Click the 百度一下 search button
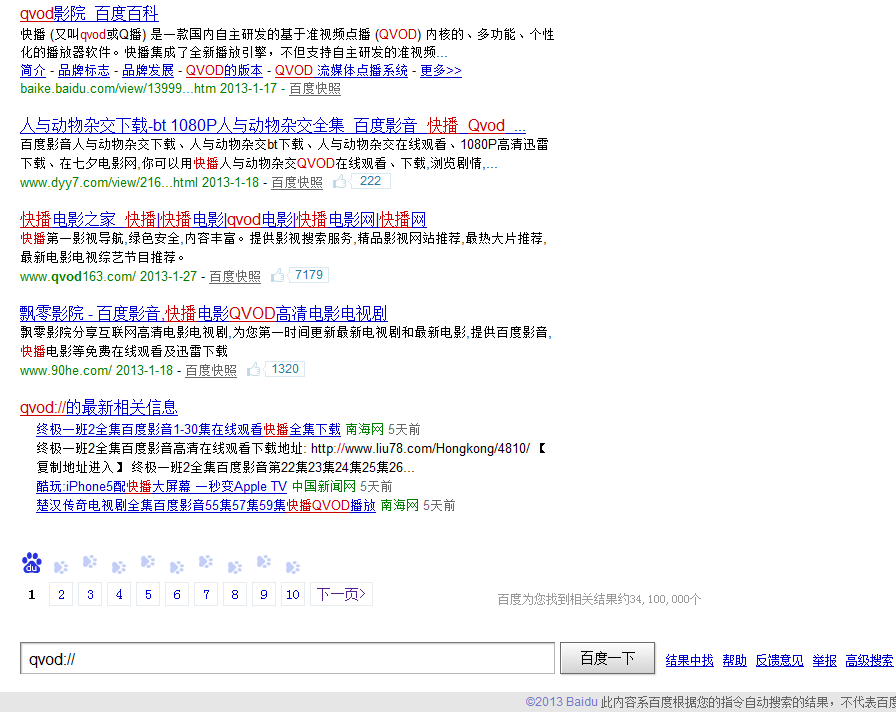 click(x=607, y=658)
